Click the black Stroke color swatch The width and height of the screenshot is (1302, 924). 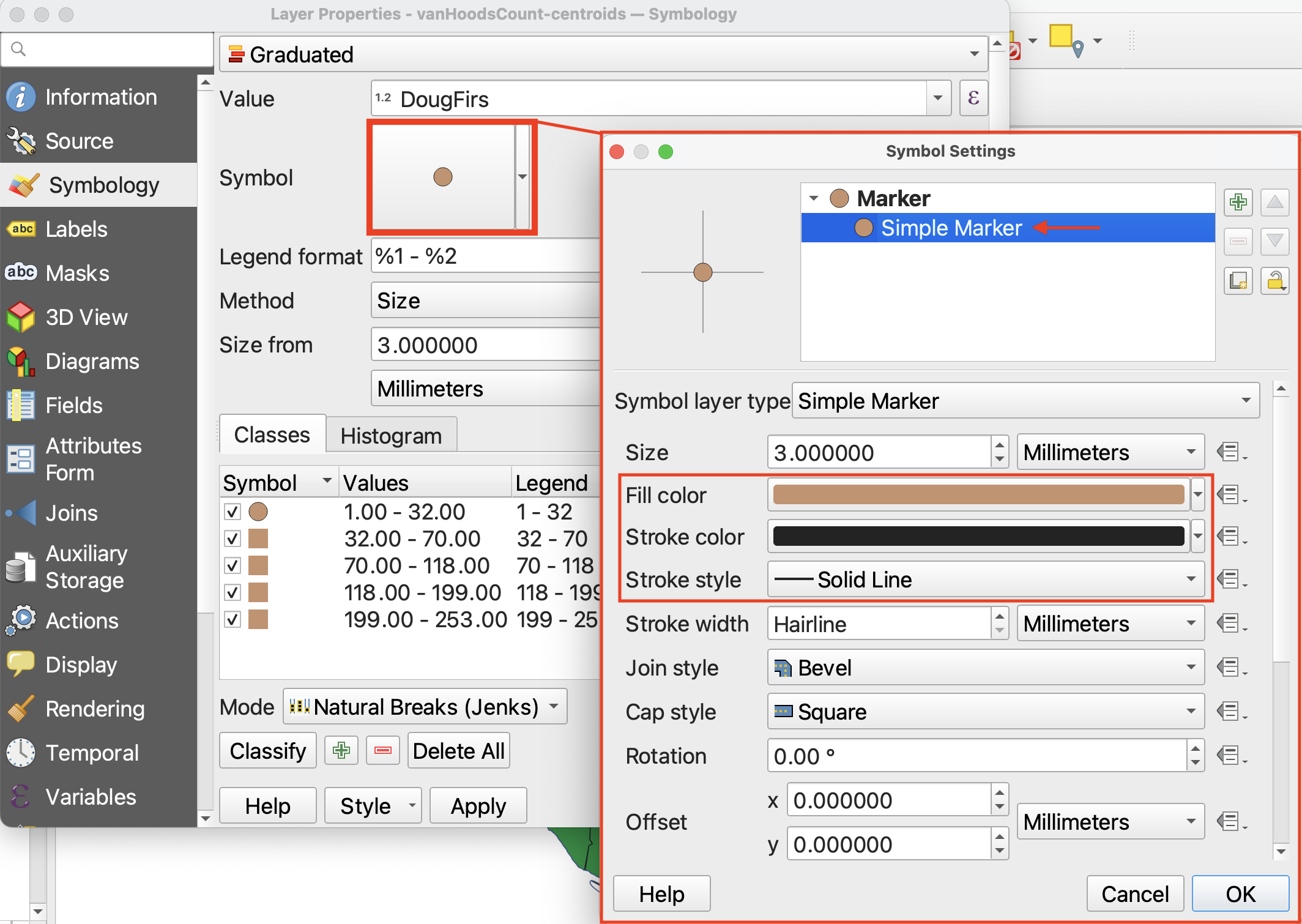[978, 536]
